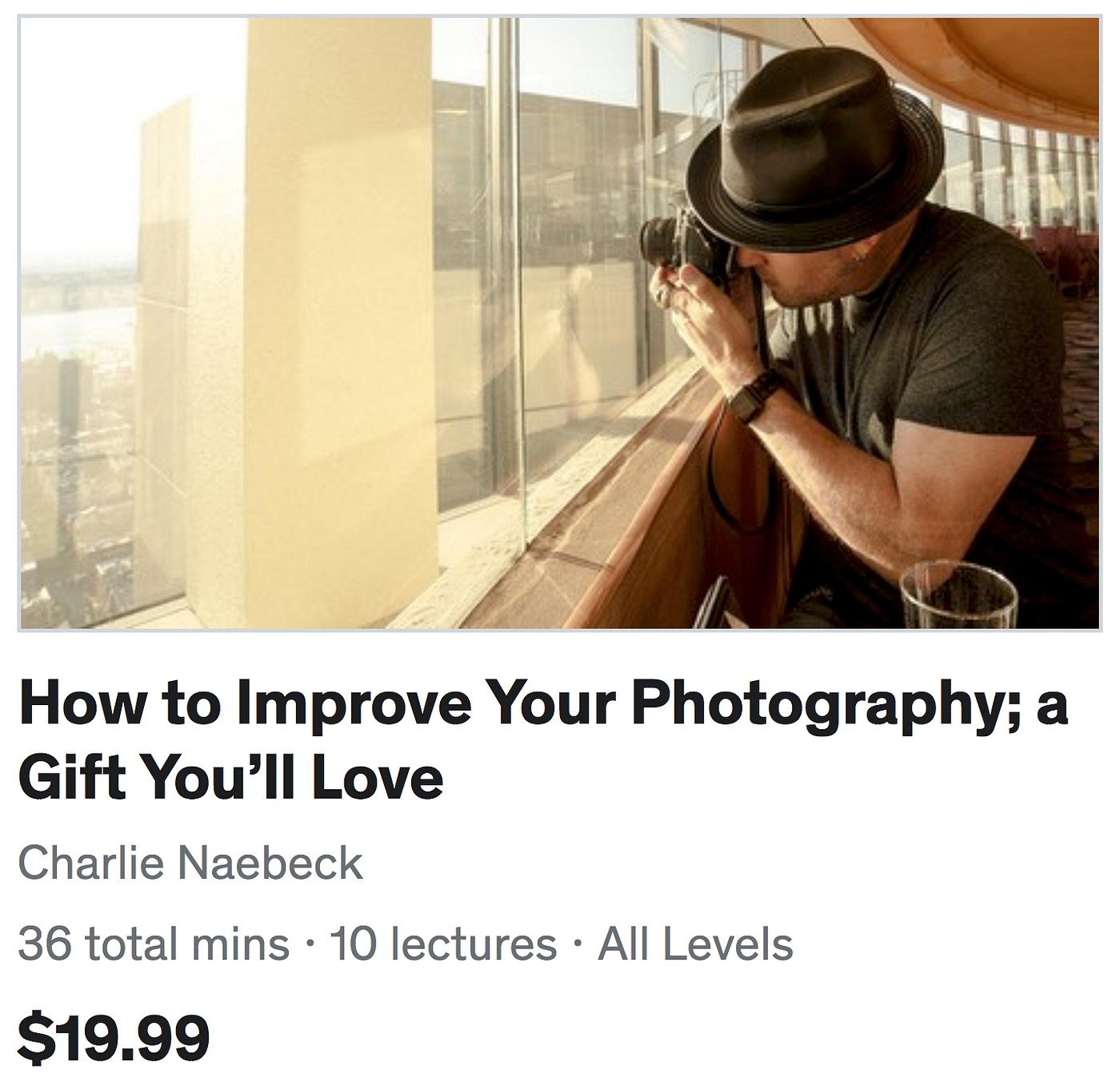Click the 'Gift You'll Love' title line

[230, 778]
